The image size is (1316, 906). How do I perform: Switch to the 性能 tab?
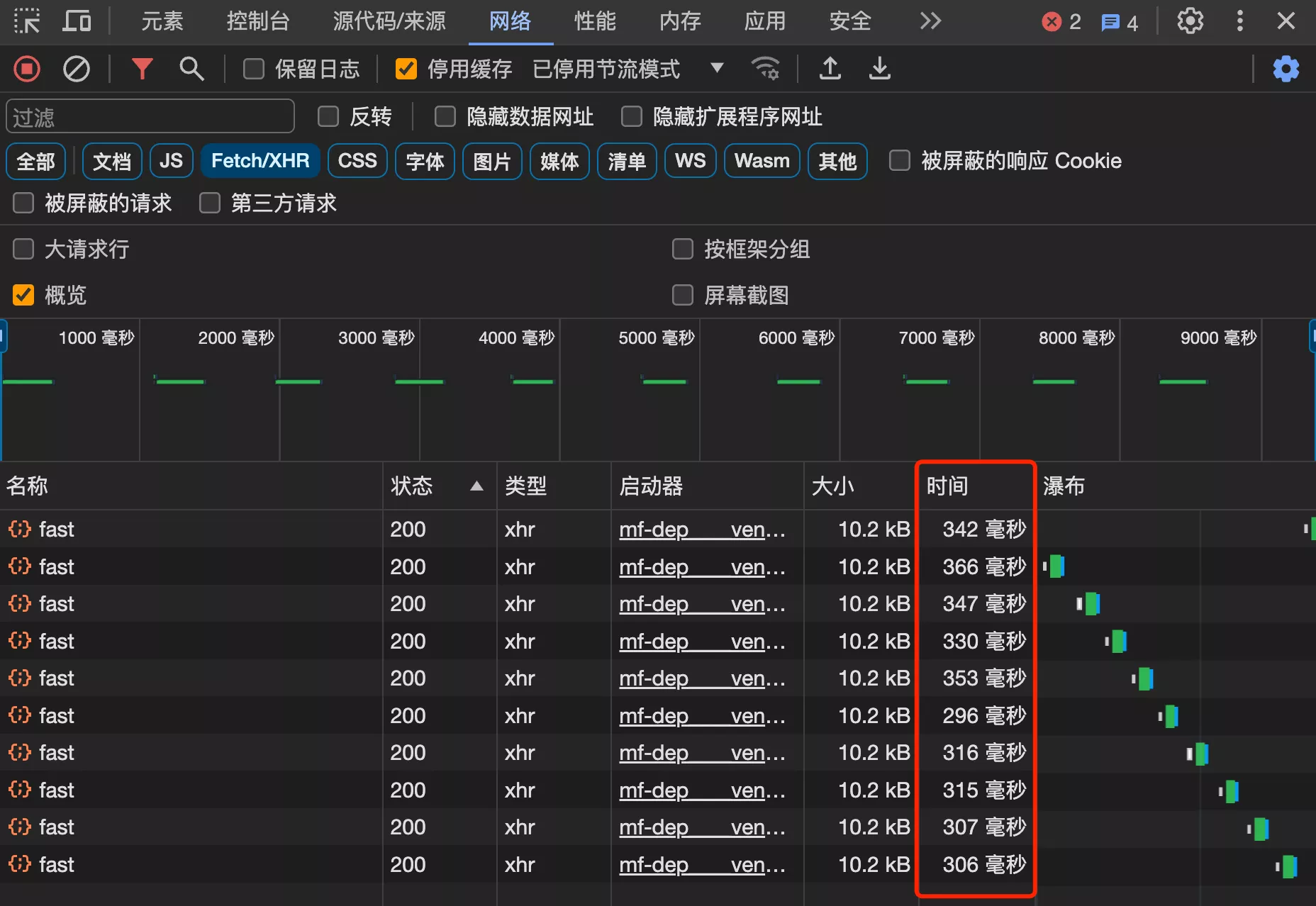[x=595, y=21]
